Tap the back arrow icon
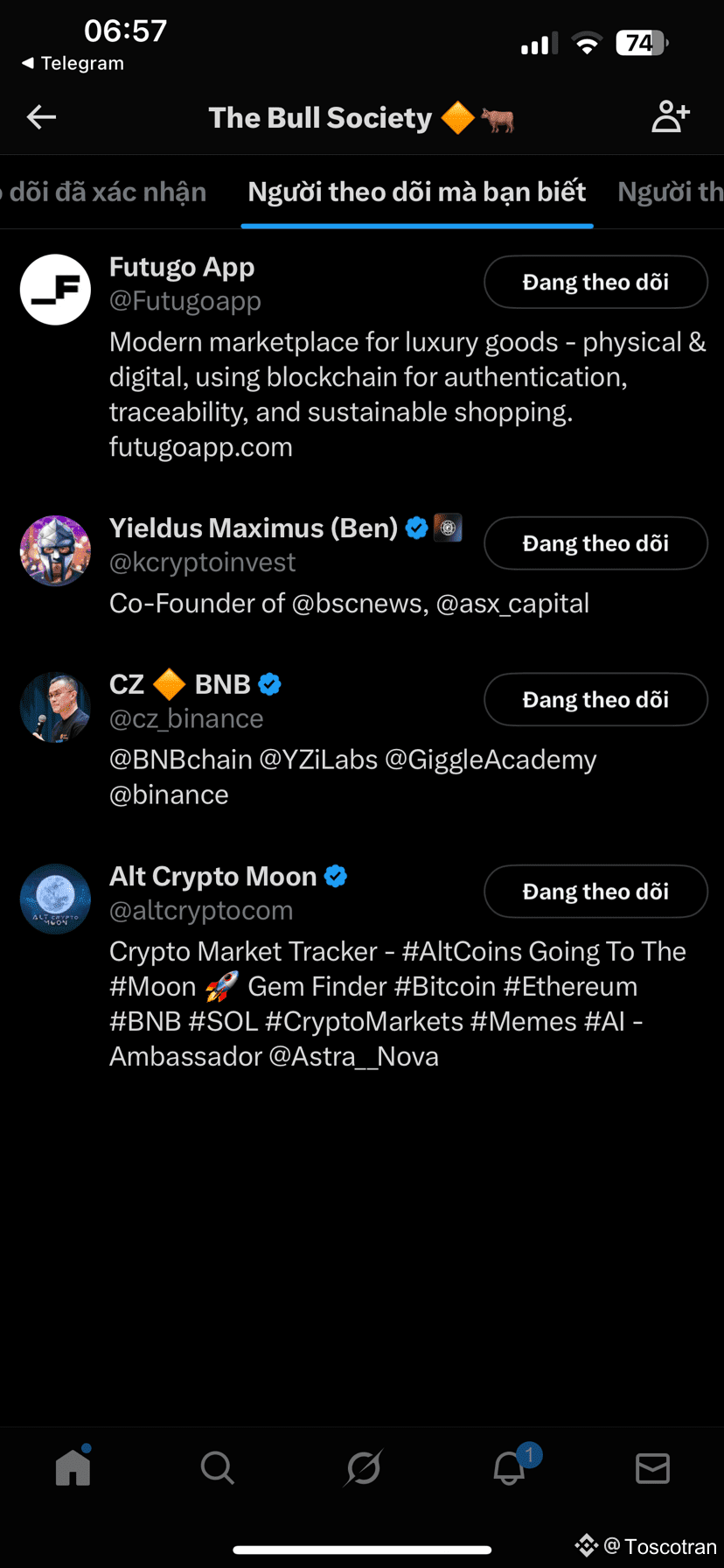The height and width of the screenshot is (1568, 724). pyautogui.click(x=41, y=117)
